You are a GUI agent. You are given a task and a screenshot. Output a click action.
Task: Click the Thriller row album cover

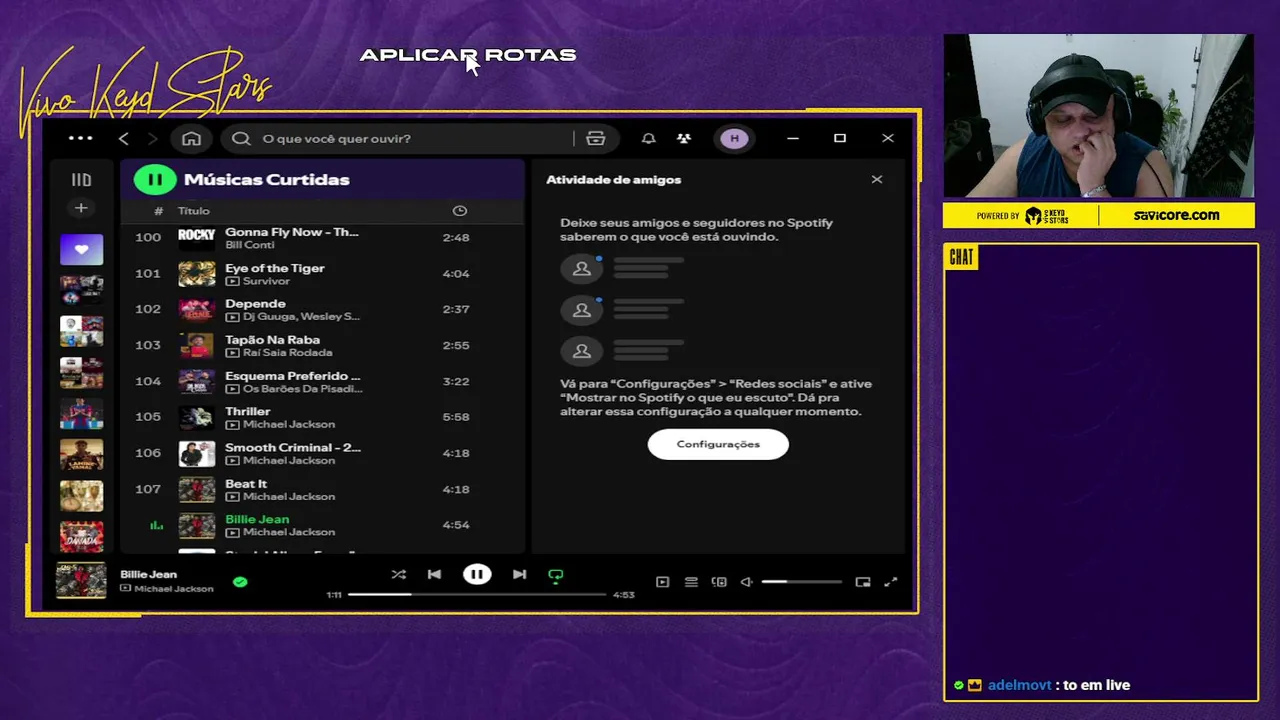197,418
